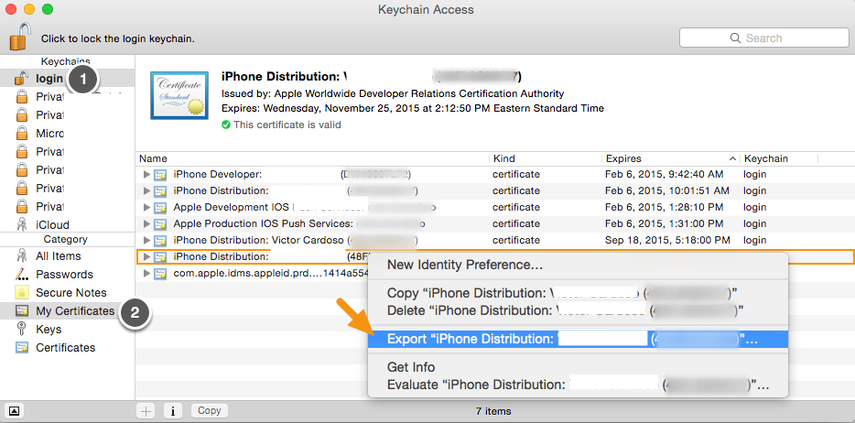The width and height of the screenshot is (855, 423).
Task: Sort list by Kind column header
Action: click(x=545, y=159)
